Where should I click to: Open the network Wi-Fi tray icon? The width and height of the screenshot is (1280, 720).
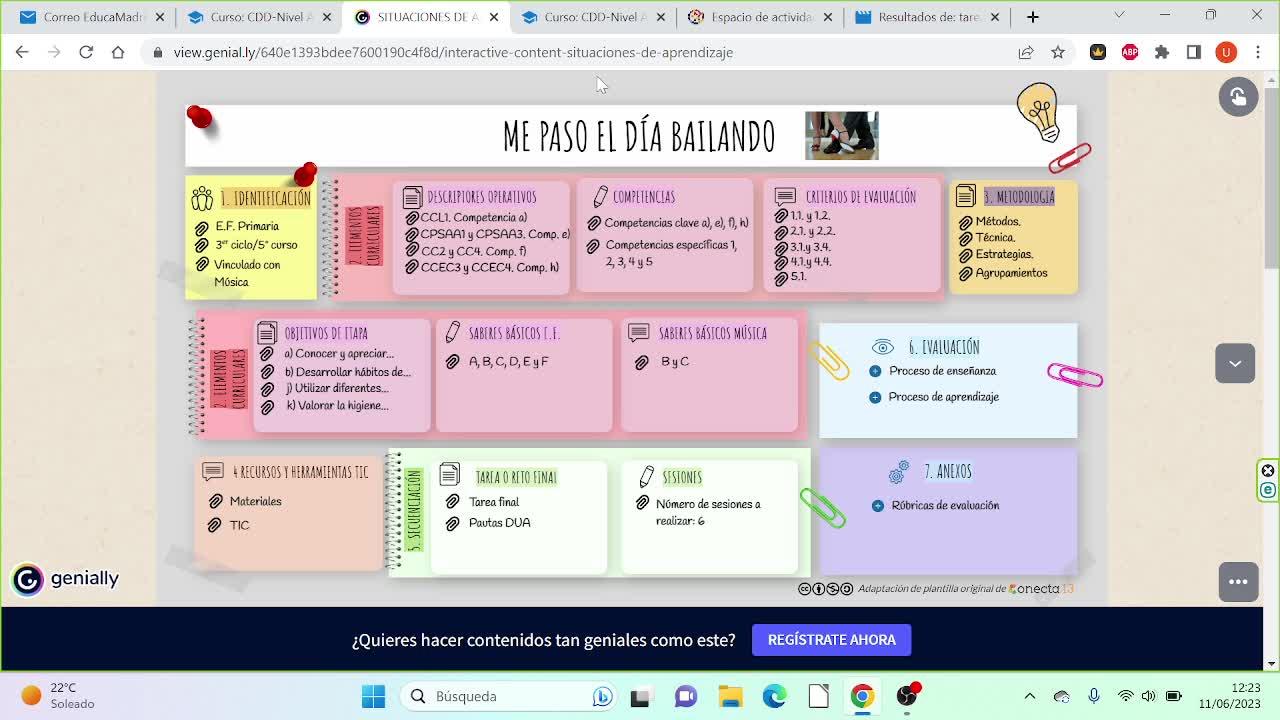1126,696
